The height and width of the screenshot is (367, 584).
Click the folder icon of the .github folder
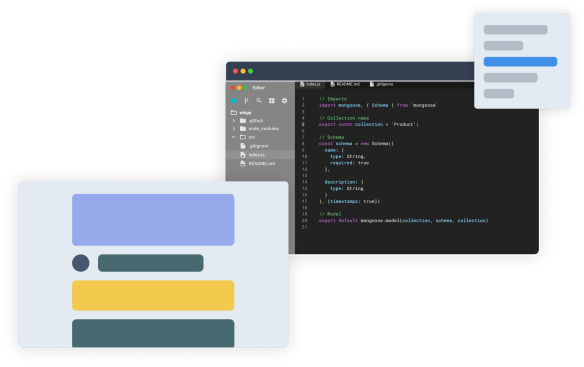click(243, 120)
